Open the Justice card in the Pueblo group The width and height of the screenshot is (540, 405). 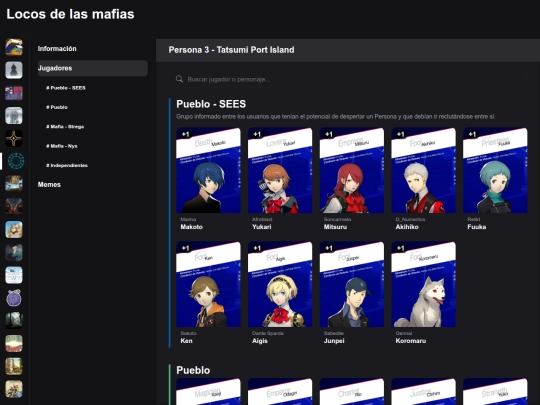click(x=423, y=392)
